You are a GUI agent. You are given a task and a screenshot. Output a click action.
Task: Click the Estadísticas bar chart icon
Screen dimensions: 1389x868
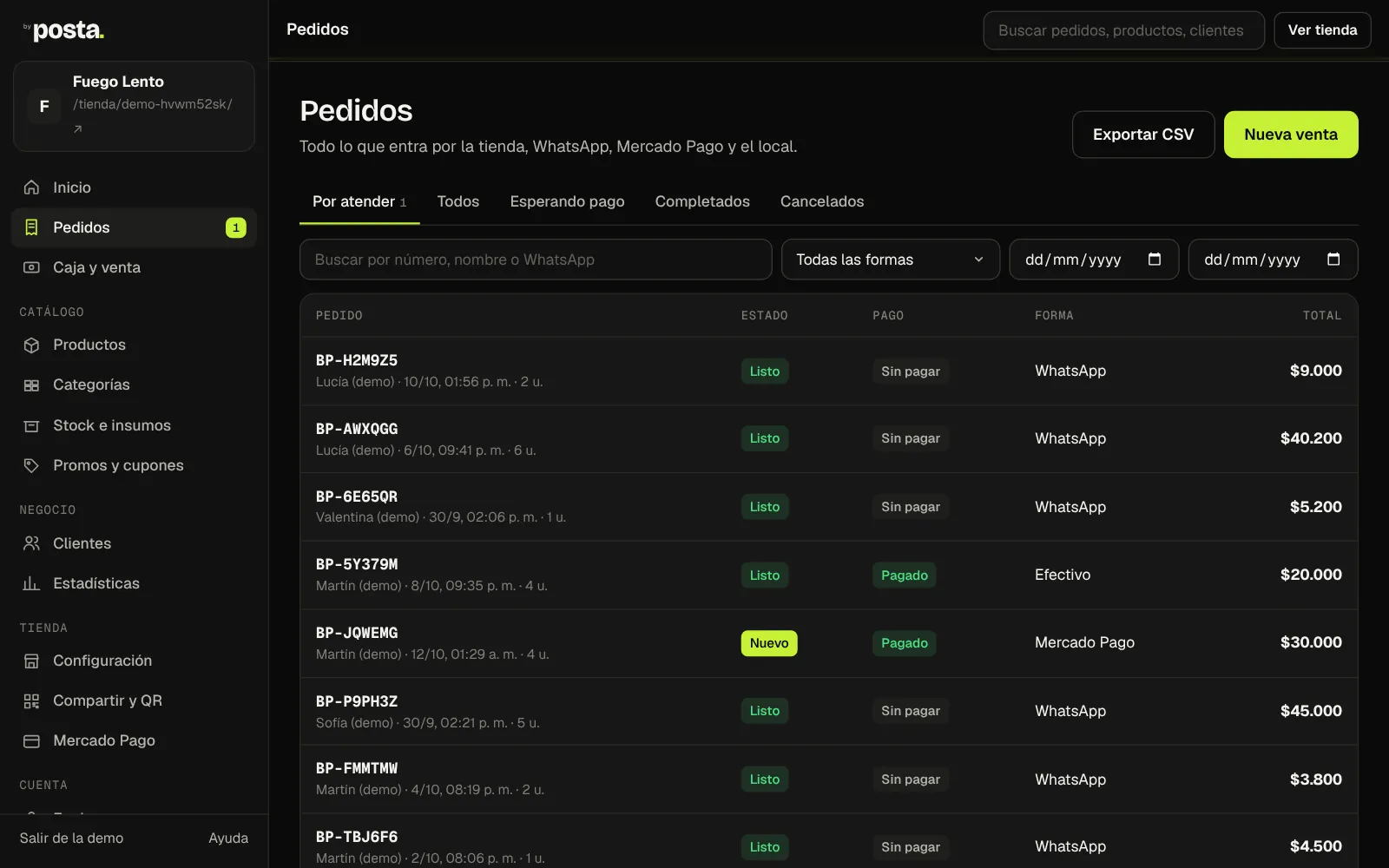coord(31,583)
